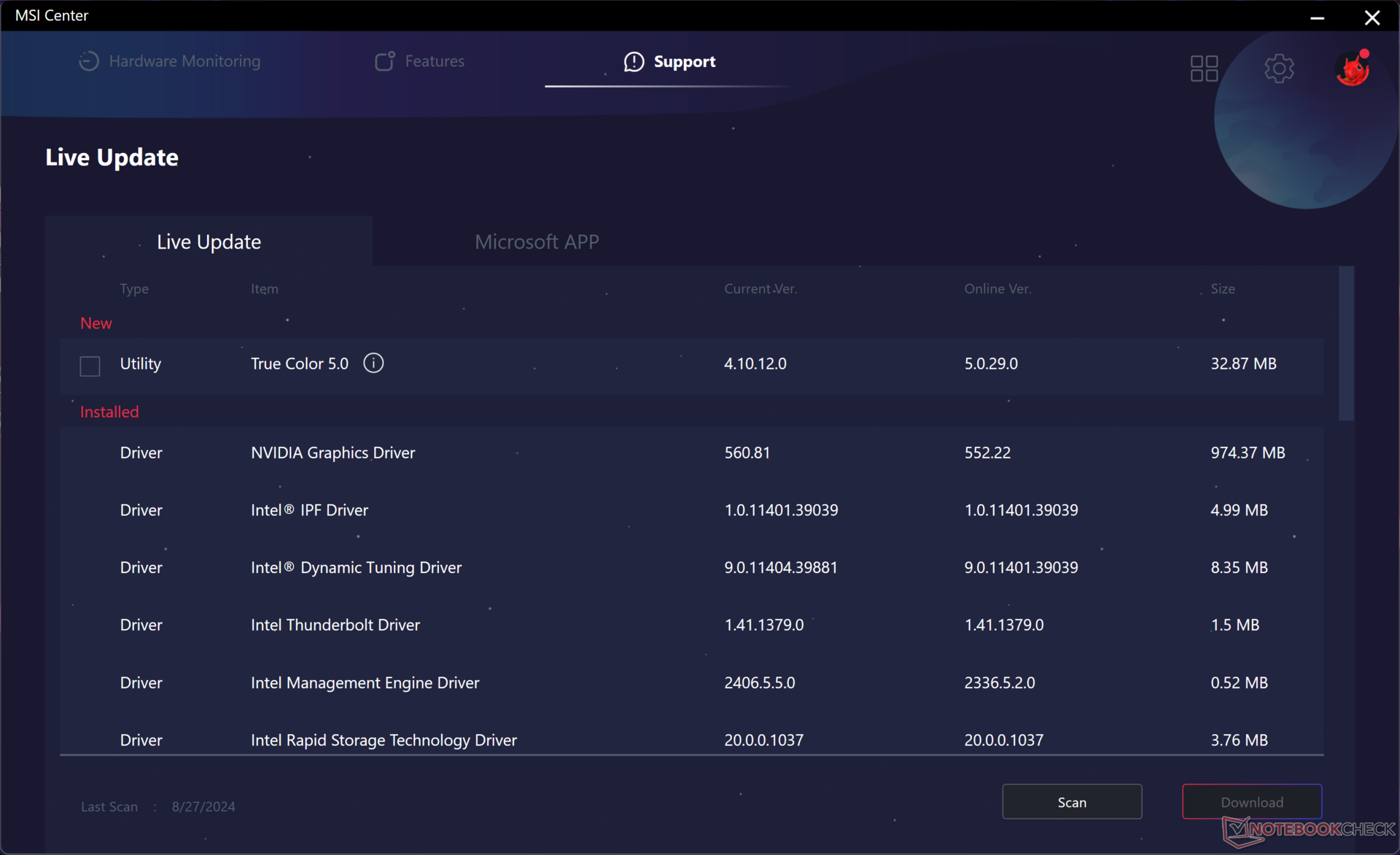Click online version 5.0.29.0
This screenshot has width=1400, height=855.
pos(991,364)
